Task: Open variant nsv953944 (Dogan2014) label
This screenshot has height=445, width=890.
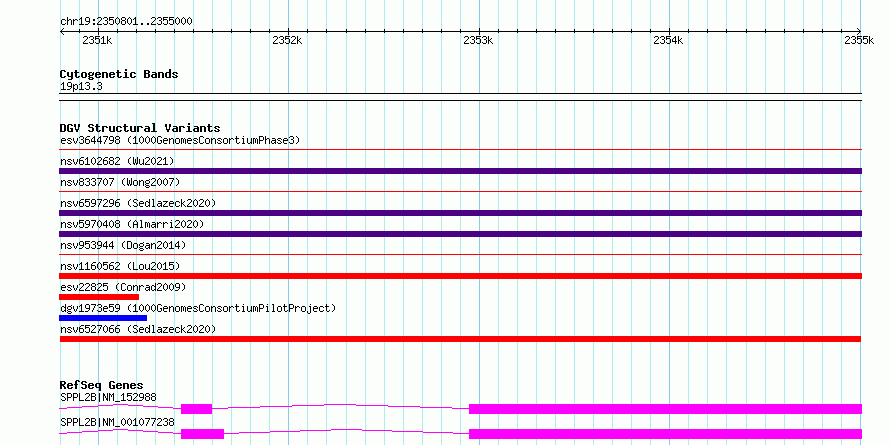Action: tap(123, 245)
